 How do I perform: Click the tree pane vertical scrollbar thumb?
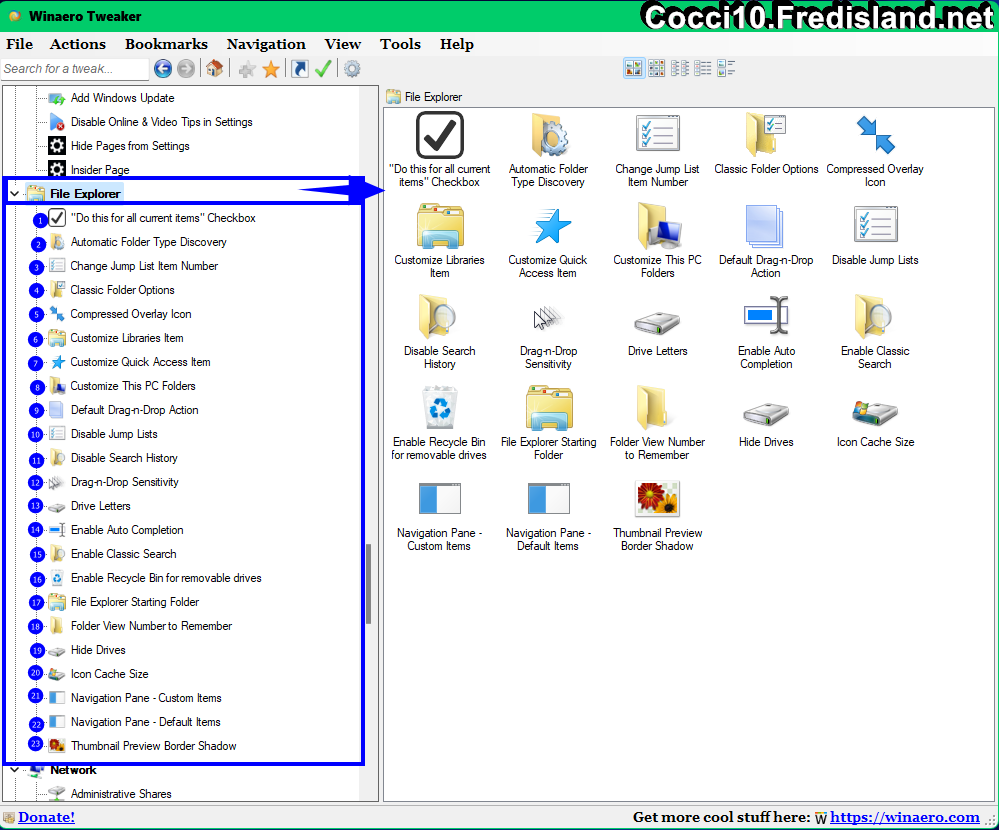[x=368, y=583]
